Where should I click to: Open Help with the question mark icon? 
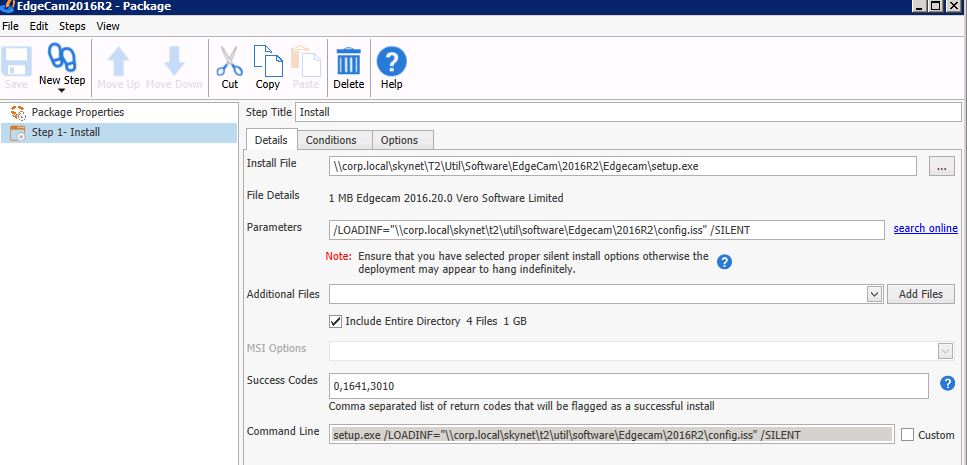pyautogui.click(x=391, y=60)
